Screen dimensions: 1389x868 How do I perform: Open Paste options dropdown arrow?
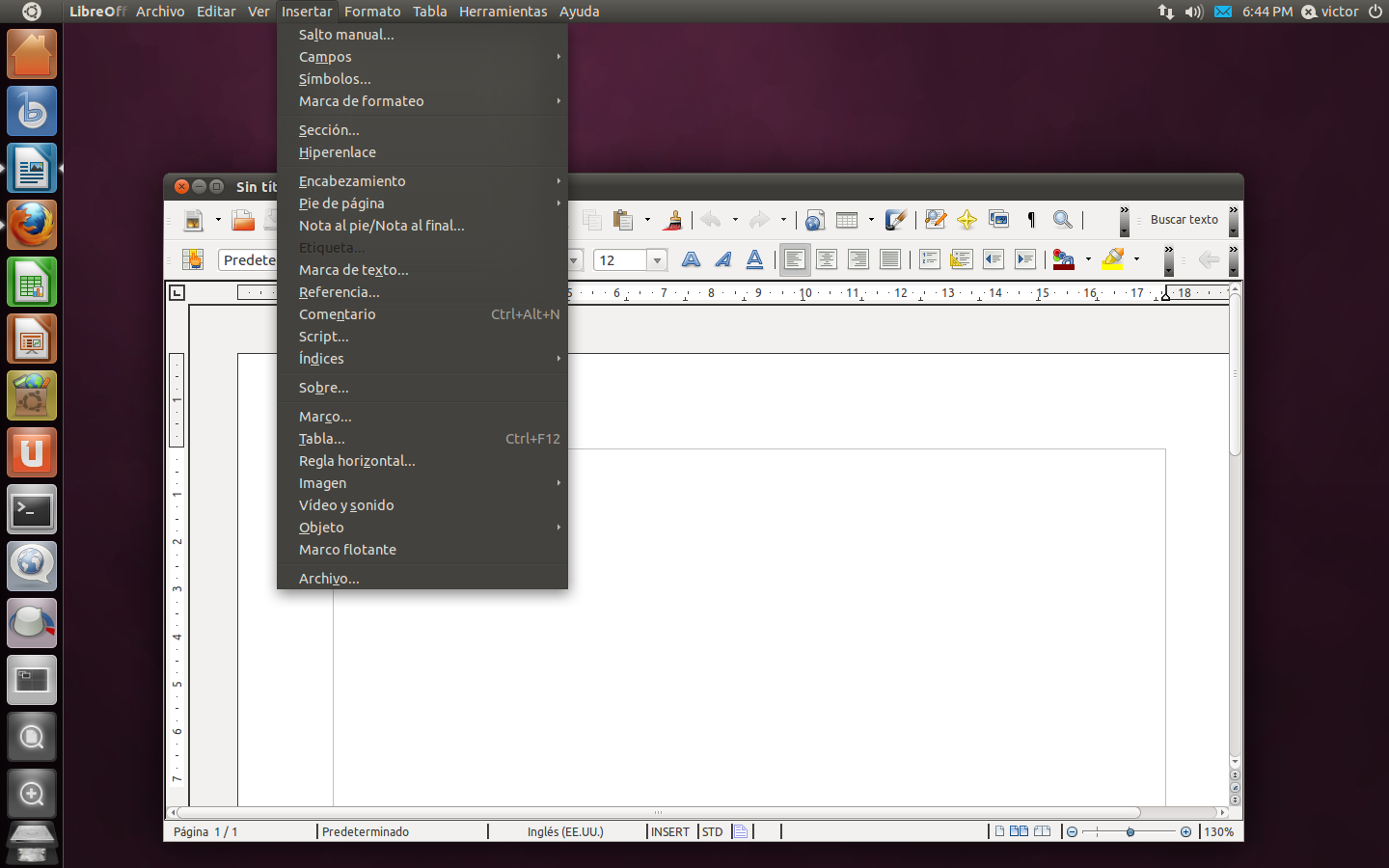click(x=647, y=220)
